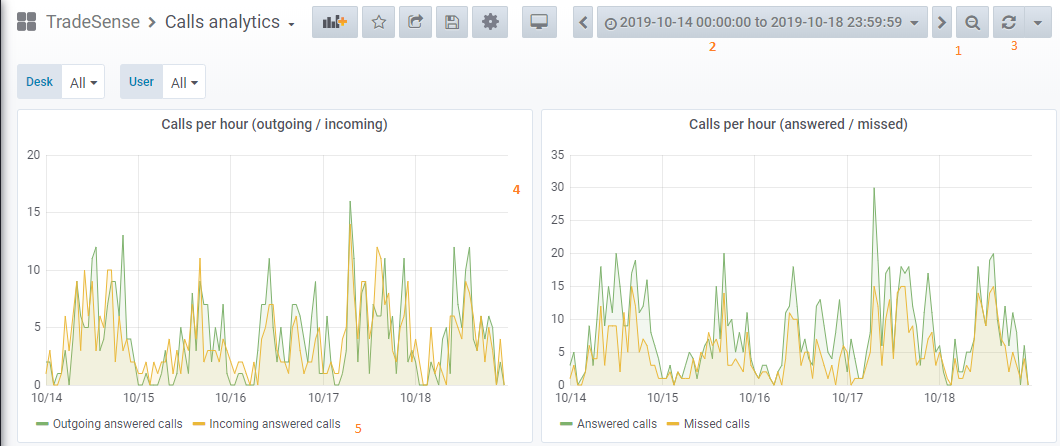
Task: Shift time range forward
Action: [941, 22]
